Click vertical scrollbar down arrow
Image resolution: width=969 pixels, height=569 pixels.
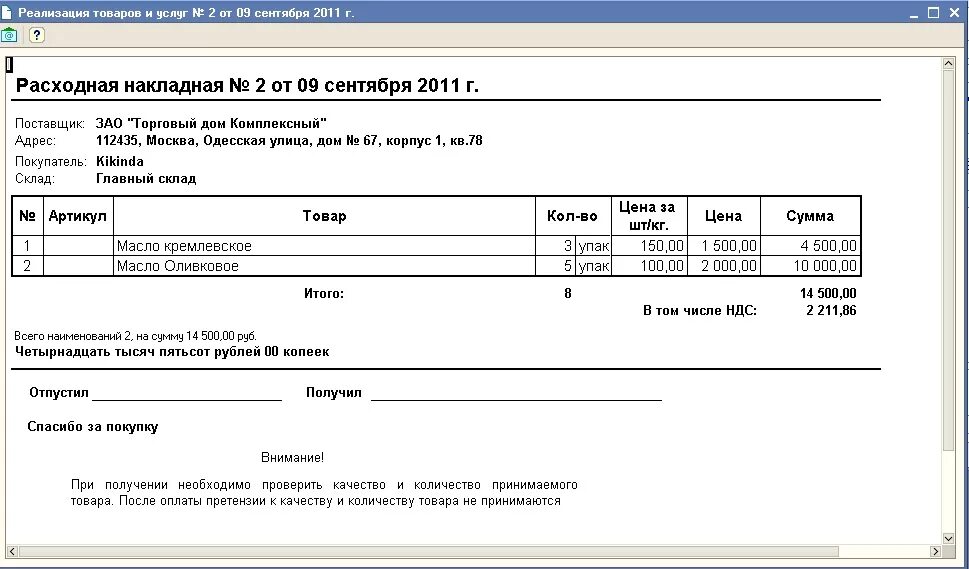pos(949,539)
